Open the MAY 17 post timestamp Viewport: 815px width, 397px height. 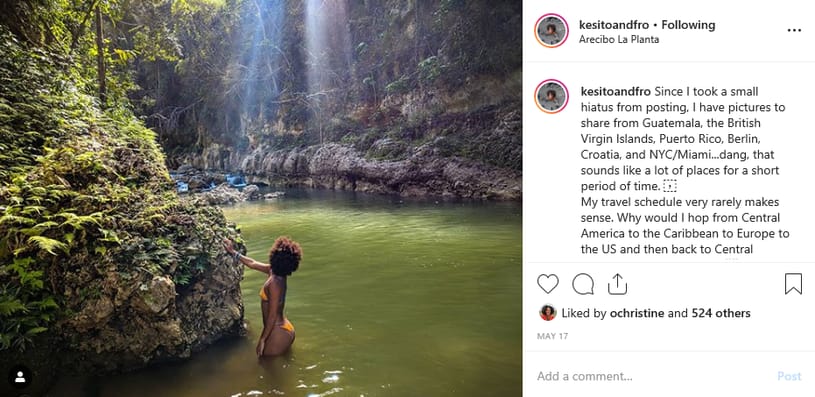pos(553,336)
